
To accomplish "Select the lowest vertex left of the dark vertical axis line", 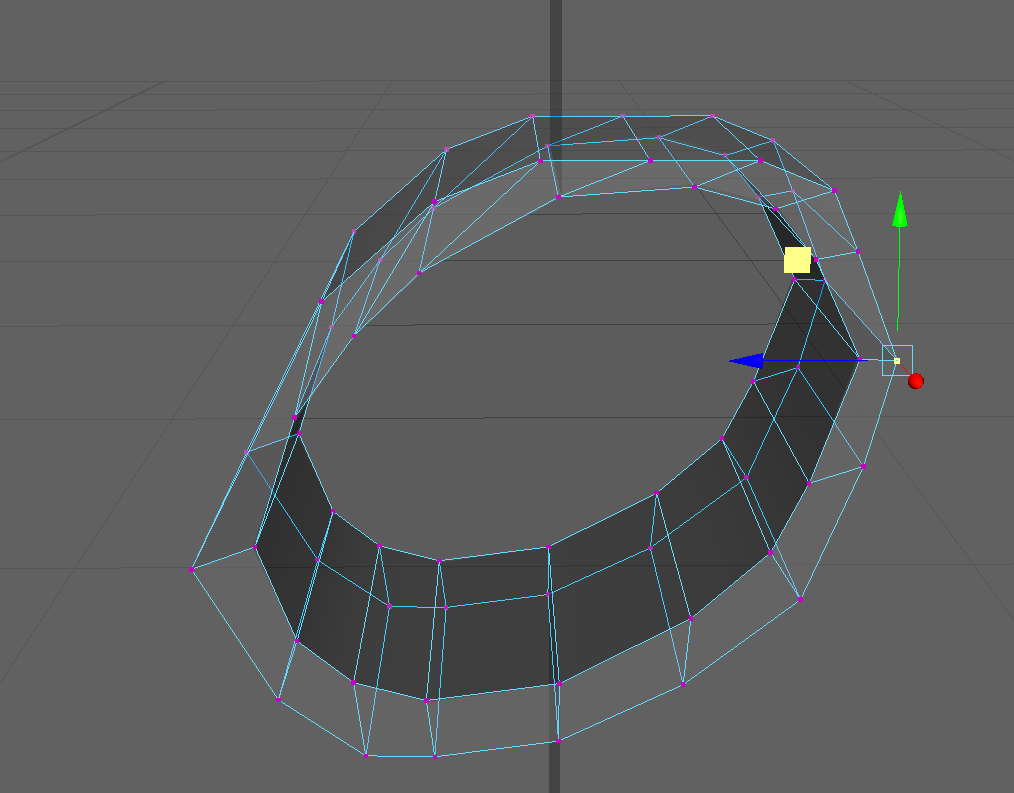I will coord(435,756).
